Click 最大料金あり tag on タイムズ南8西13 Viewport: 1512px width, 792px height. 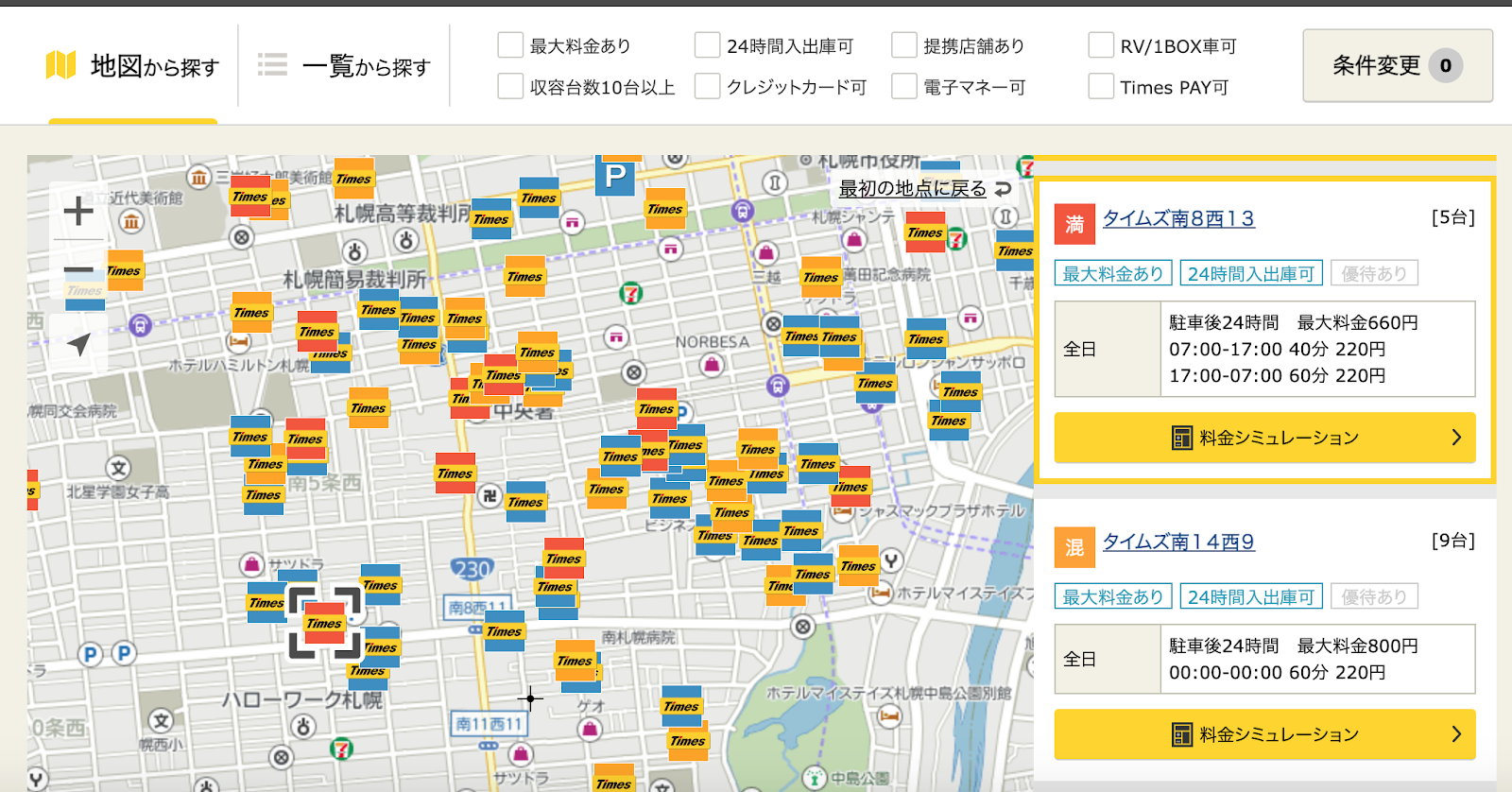1113,274
